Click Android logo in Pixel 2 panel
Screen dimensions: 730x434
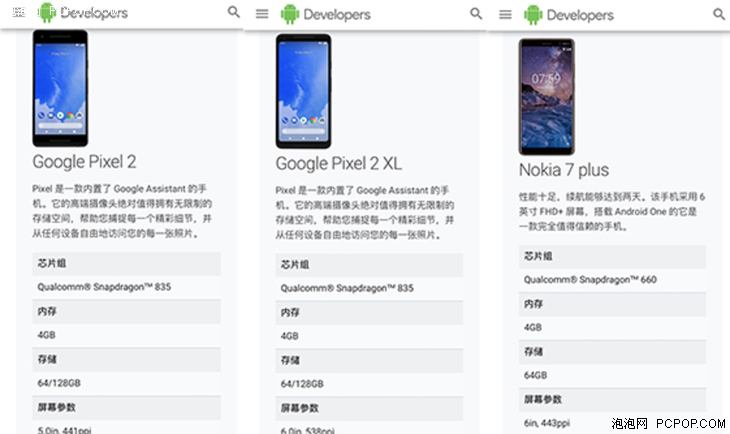47,13
